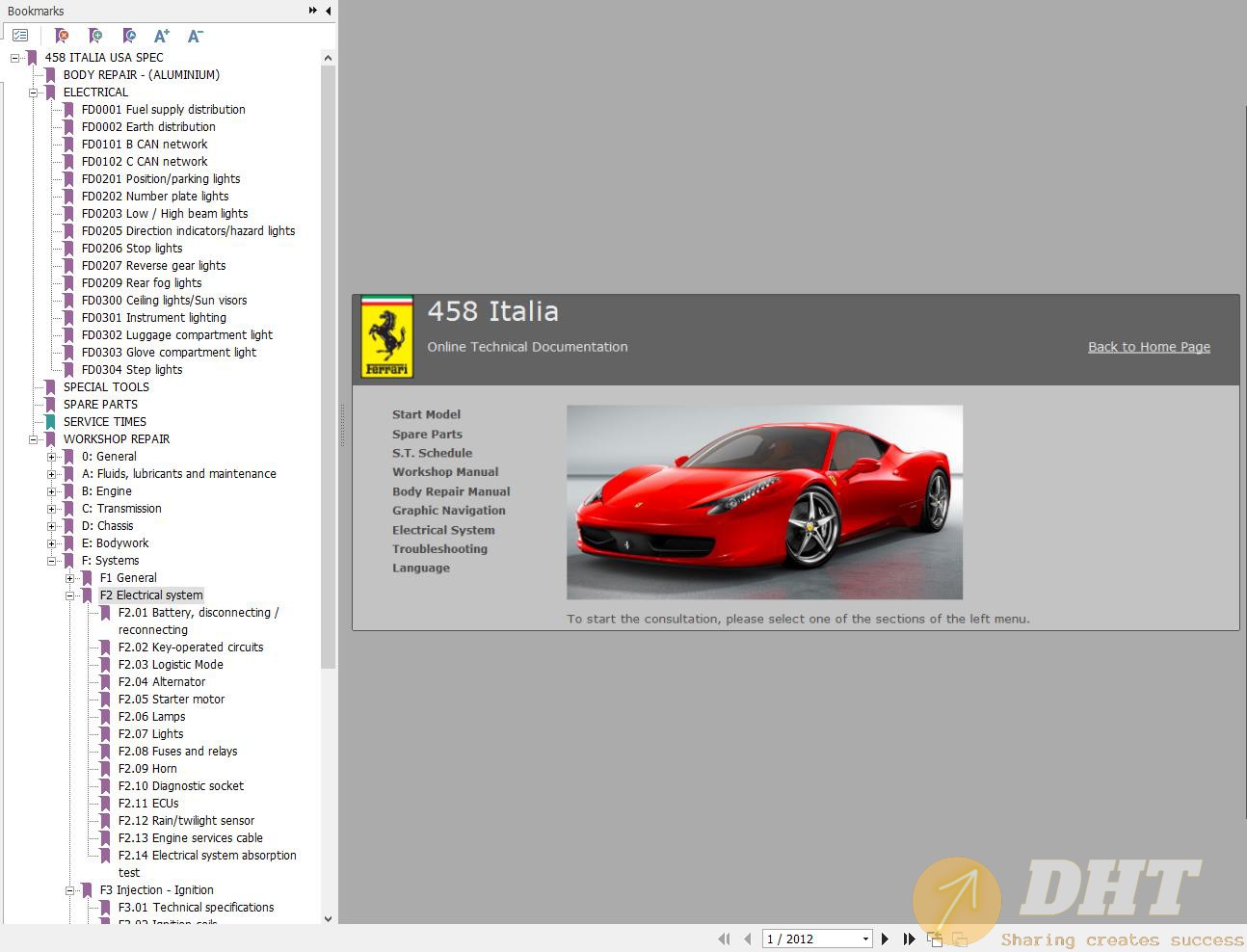Image resolution: width=1247 pixels, height=952 pixels.
Task: Decrease bookmark font size with A-
Action: tap(195, 36)
